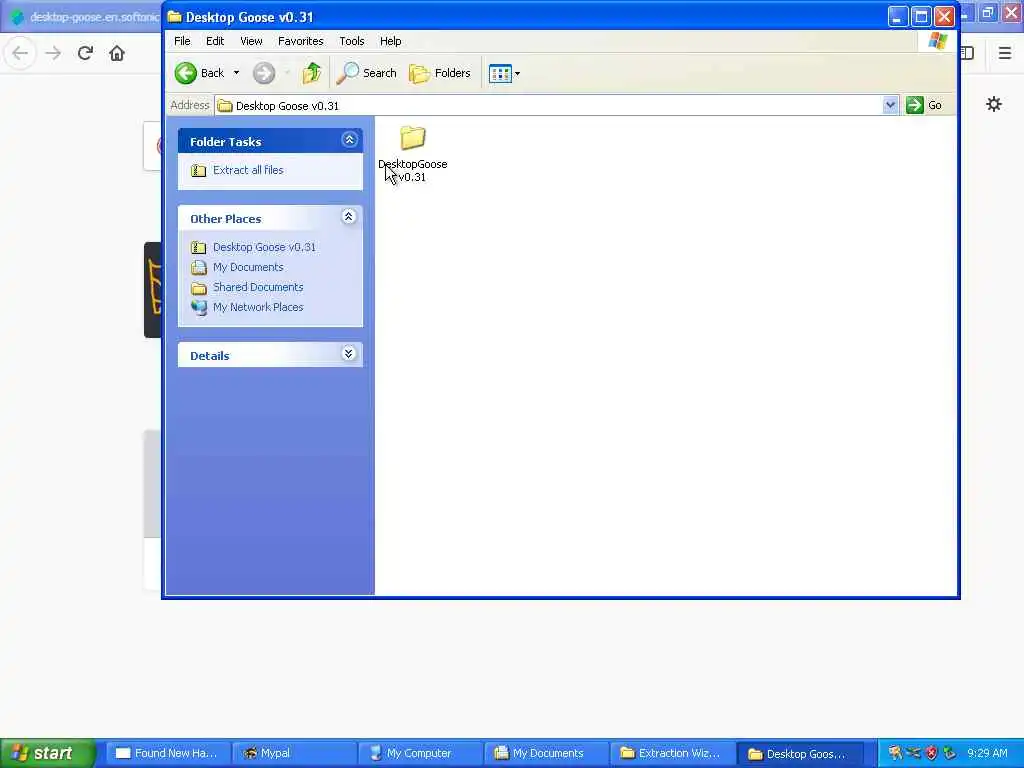Open Desktop Goose v0.31 in Other Places
1024x768 pixels.
(264, 247)
